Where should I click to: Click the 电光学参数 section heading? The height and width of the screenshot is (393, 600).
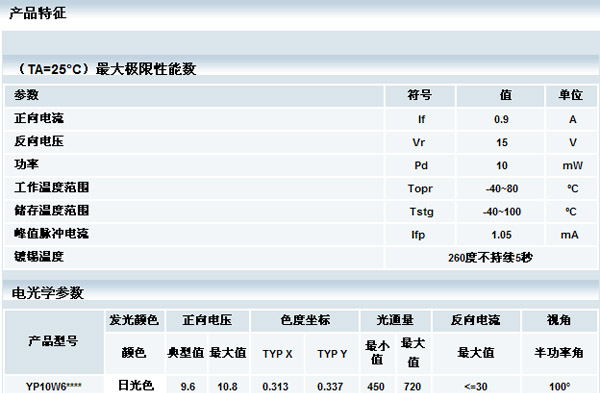pyautogui.click(x=47, y=293)
